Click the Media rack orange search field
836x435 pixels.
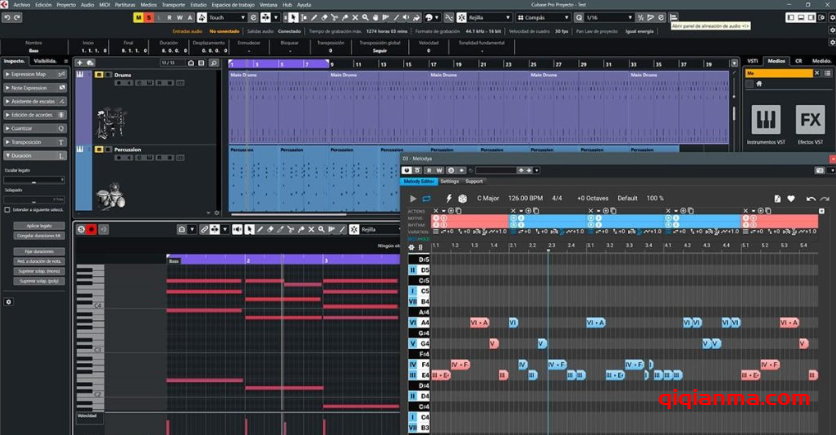click(x=778, y=73)
